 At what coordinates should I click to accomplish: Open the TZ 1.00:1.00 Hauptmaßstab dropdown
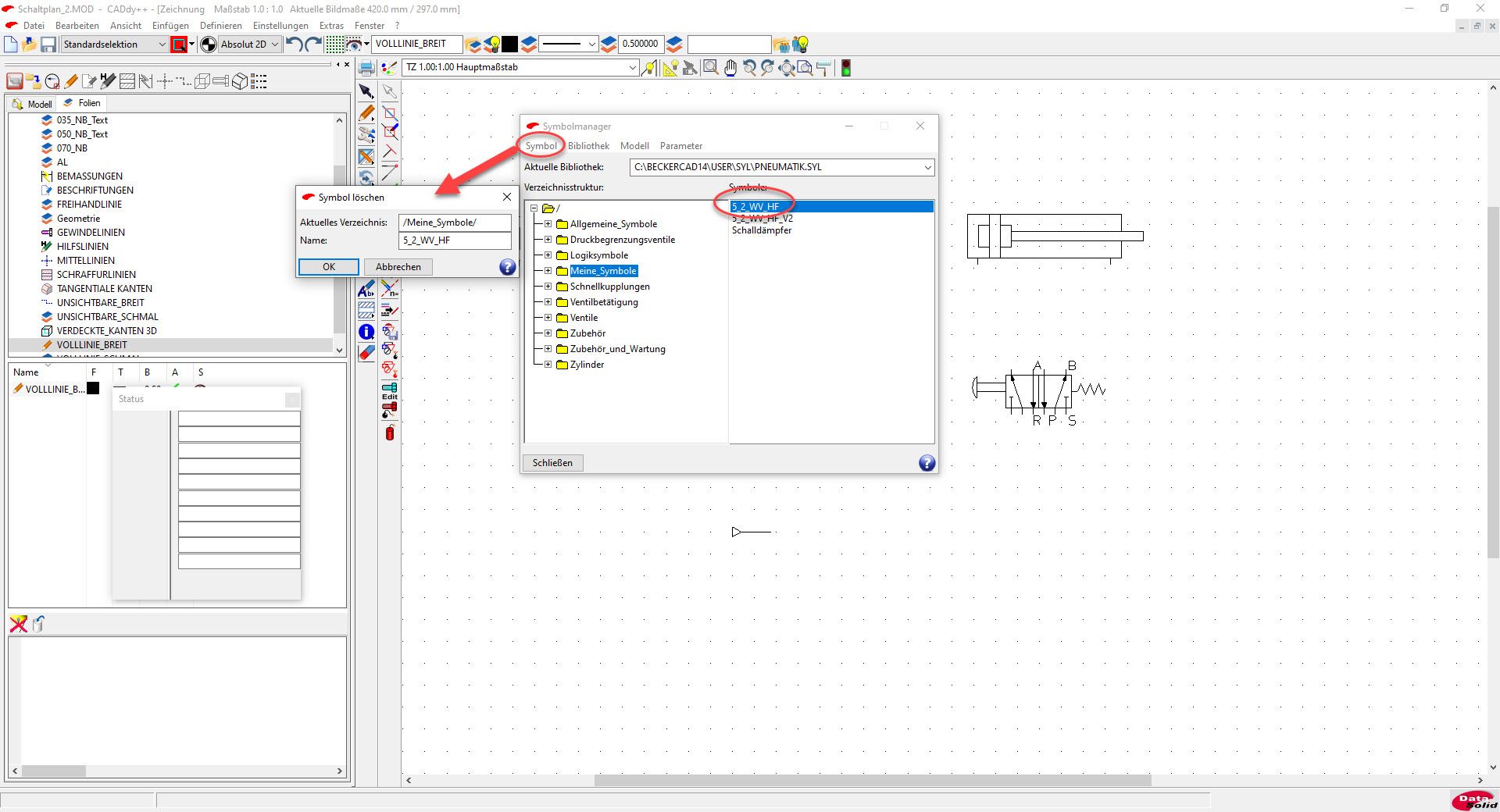coord(633,68)
